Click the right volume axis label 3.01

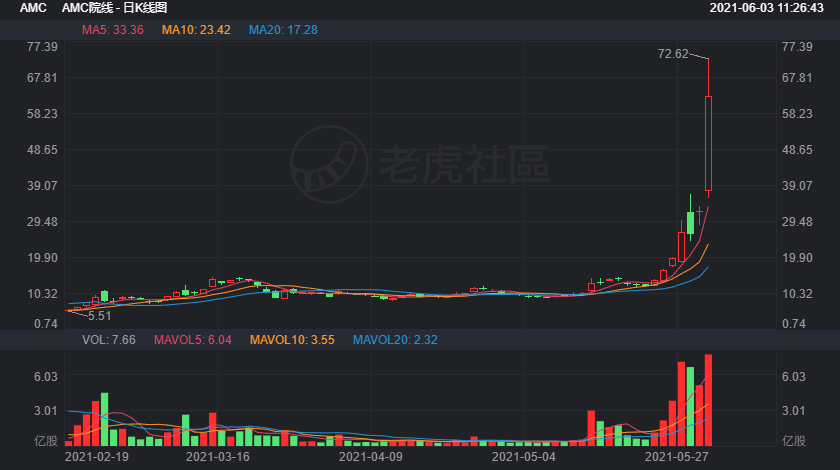pyautogui.click(x=794, y=411)
